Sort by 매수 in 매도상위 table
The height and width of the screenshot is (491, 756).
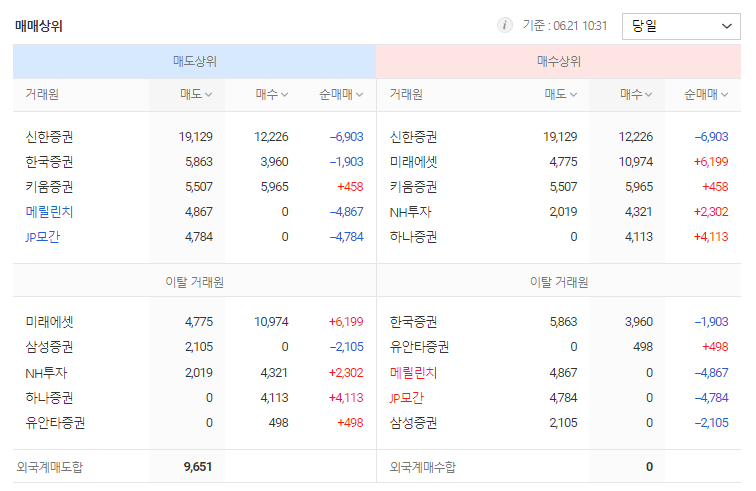(272, 95)
